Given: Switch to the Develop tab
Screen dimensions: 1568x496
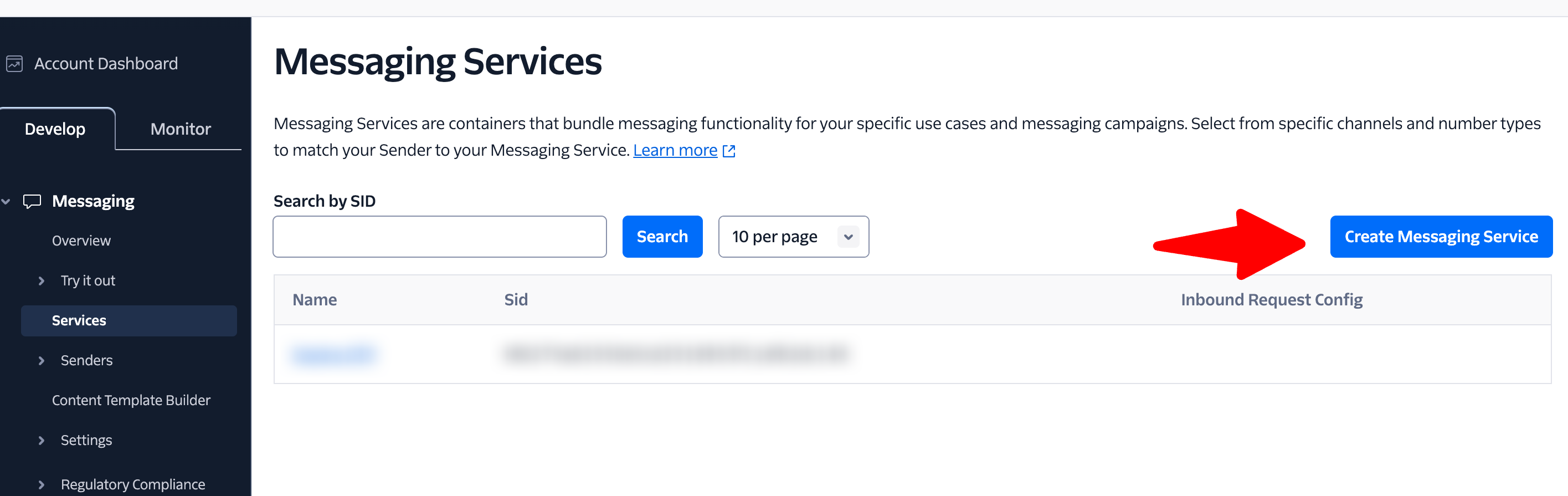Looking at the screenshot, I should (x=55, y=129).
